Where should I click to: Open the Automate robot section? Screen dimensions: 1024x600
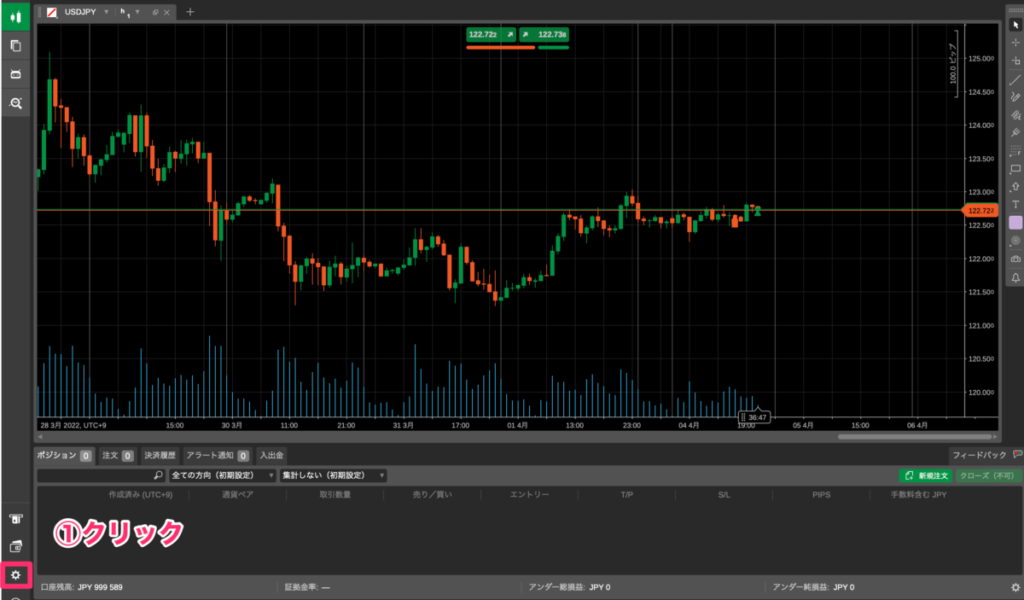coord(16,74)
